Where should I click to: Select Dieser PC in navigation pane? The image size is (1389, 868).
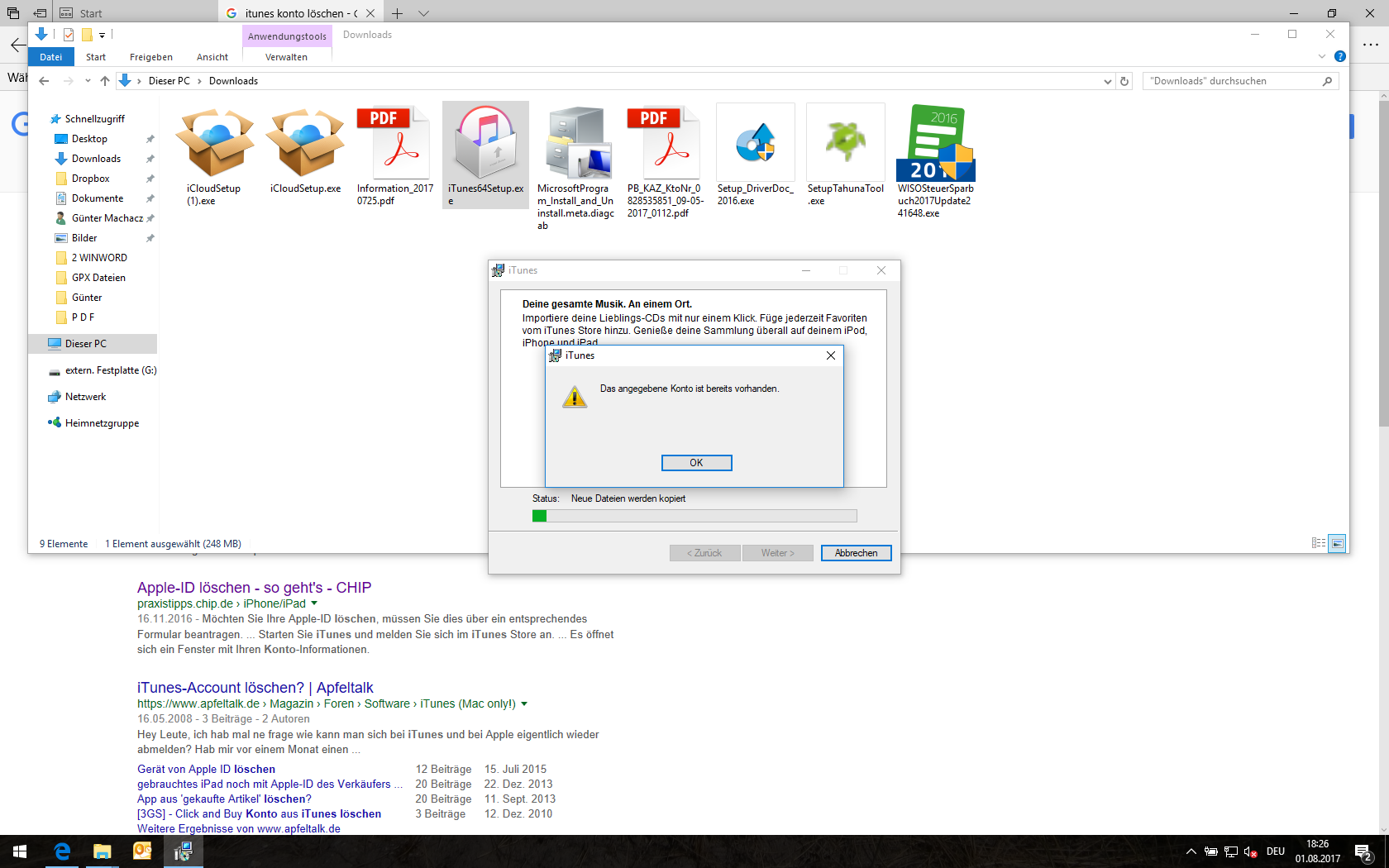(x=86, y=344)
